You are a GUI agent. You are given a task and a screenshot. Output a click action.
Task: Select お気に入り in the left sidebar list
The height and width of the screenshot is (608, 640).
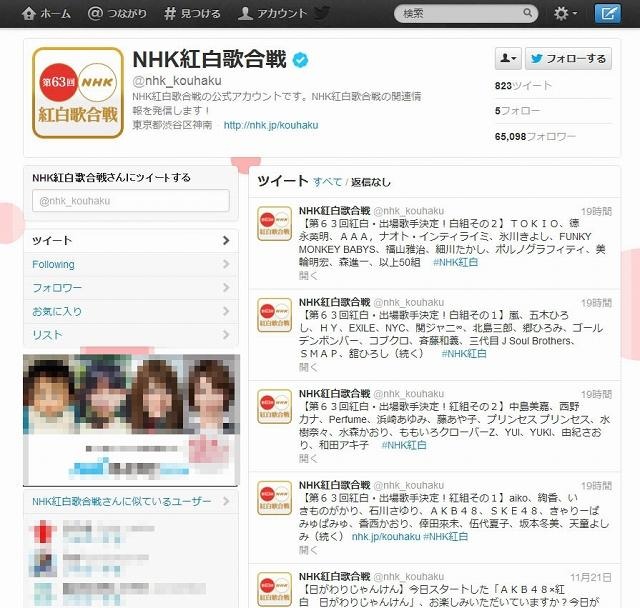131,311
